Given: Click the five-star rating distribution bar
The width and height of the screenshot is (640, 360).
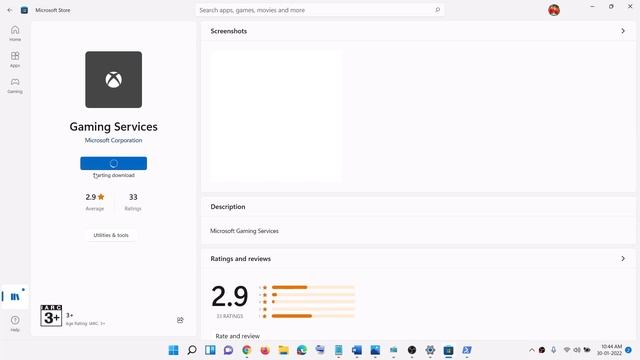Looking at the screenshot, I should pos(313,287).
